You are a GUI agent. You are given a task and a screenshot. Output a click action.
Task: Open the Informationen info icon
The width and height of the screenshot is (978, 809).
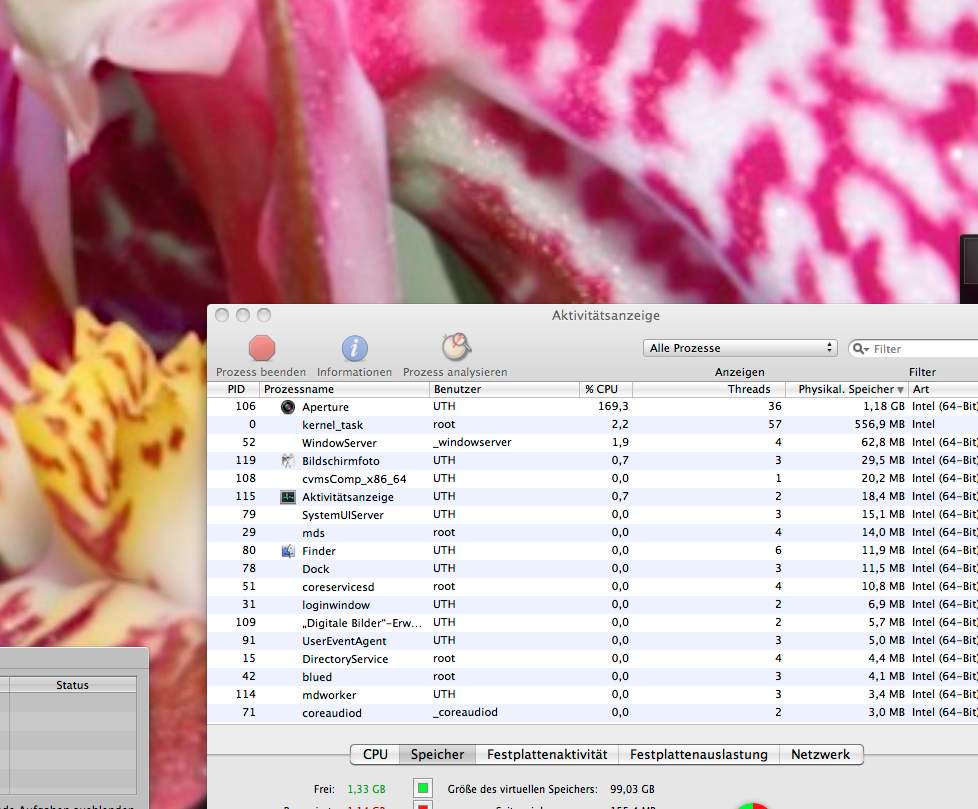pyautogui.click(x=355, y=348)
